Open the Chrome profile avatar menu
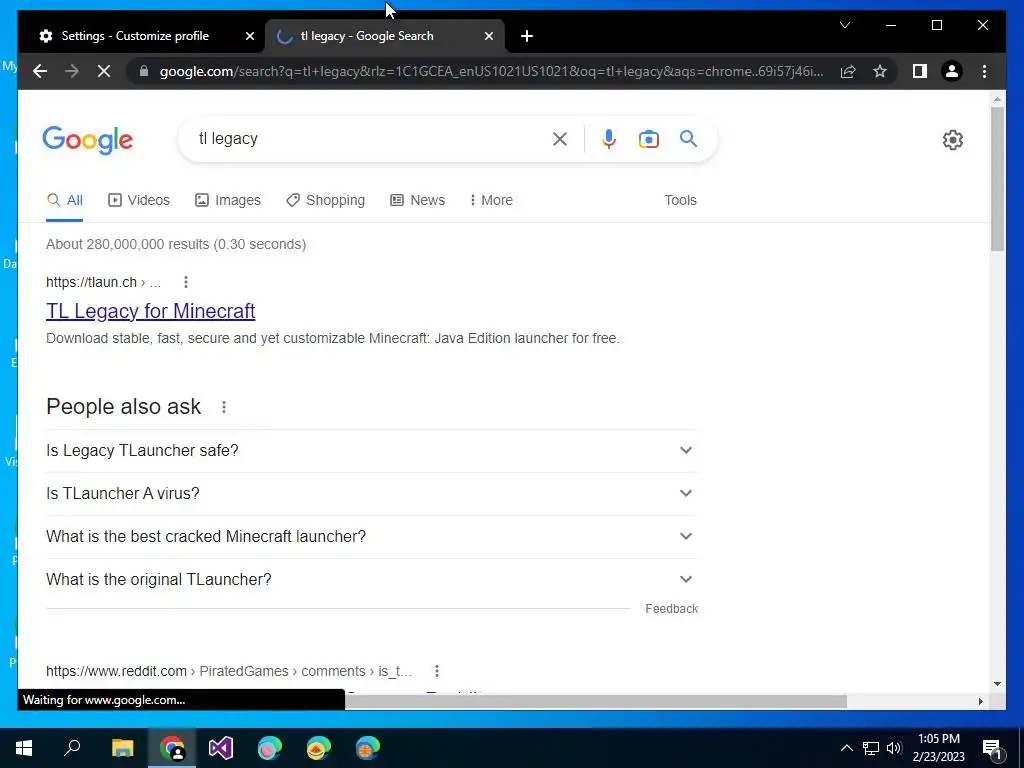 [952, 71]
